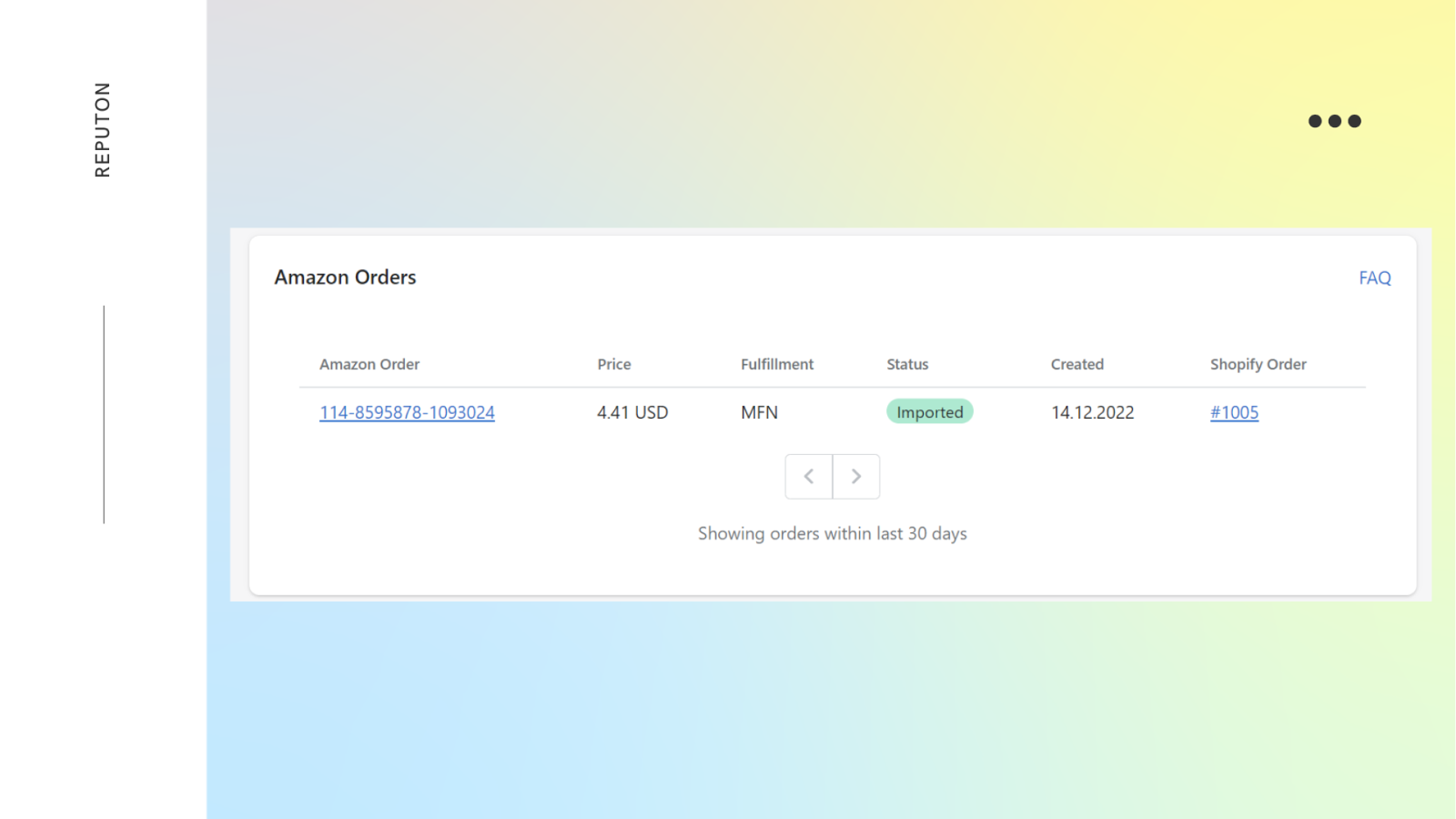Click the 14.12.2022 created date
The image size is (1456, 819).
click(1092, 411)
